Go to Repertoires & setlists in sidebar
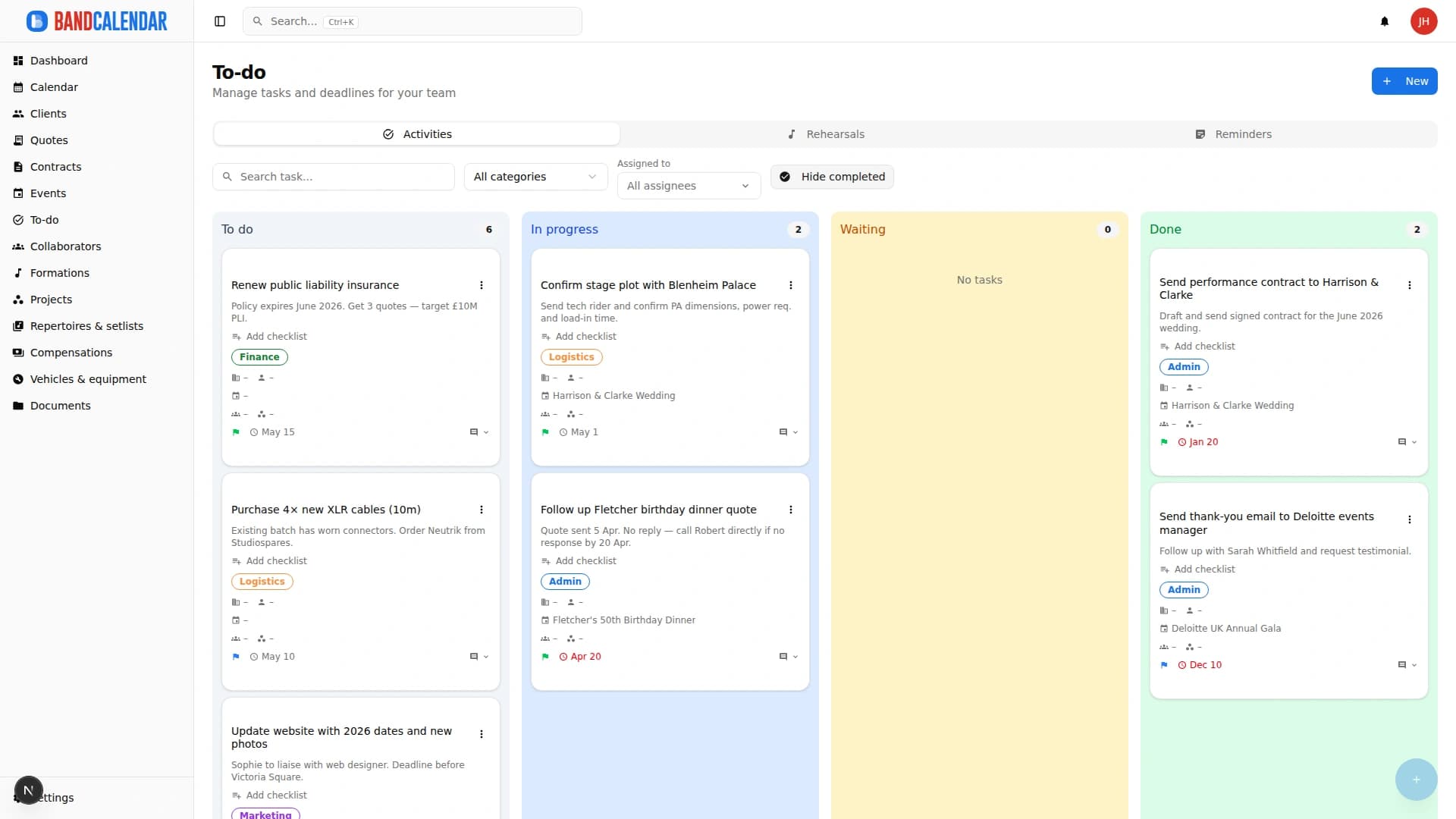Screen dimensions: 1456x819 click(x=86, y=326)
